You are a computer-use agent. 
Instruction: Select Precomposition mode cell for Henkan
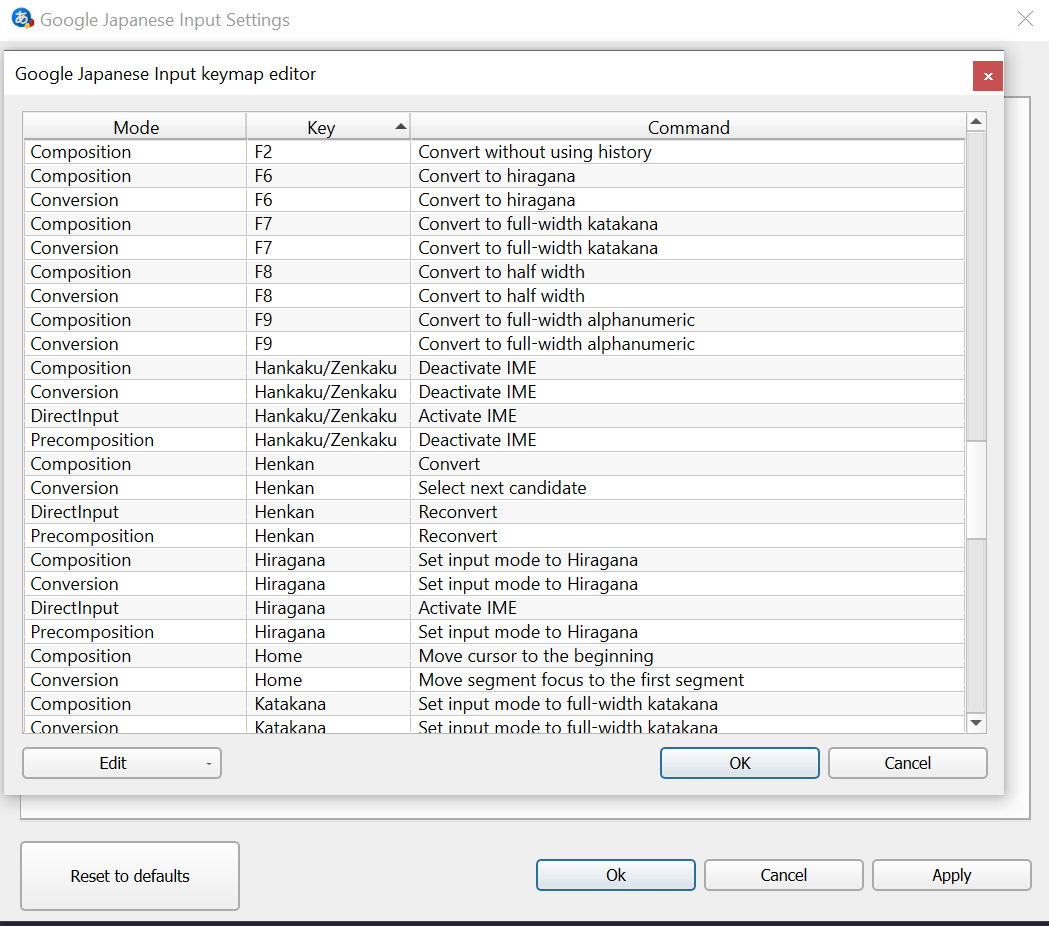click(x=135, y=536)
